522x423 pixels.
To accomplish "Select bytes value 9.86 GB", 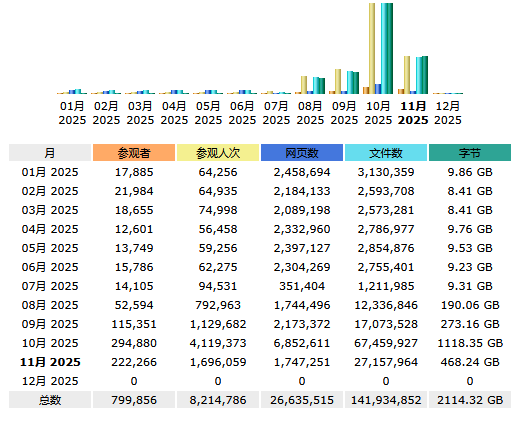I will [x=470, y=172].
